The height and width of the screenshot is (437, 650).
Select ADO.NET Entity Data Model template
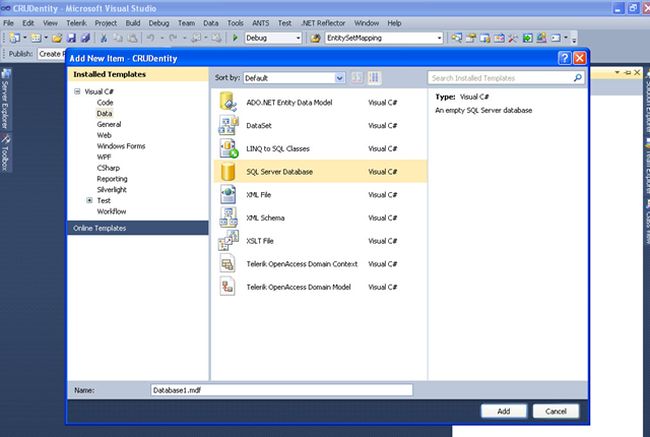320,102
